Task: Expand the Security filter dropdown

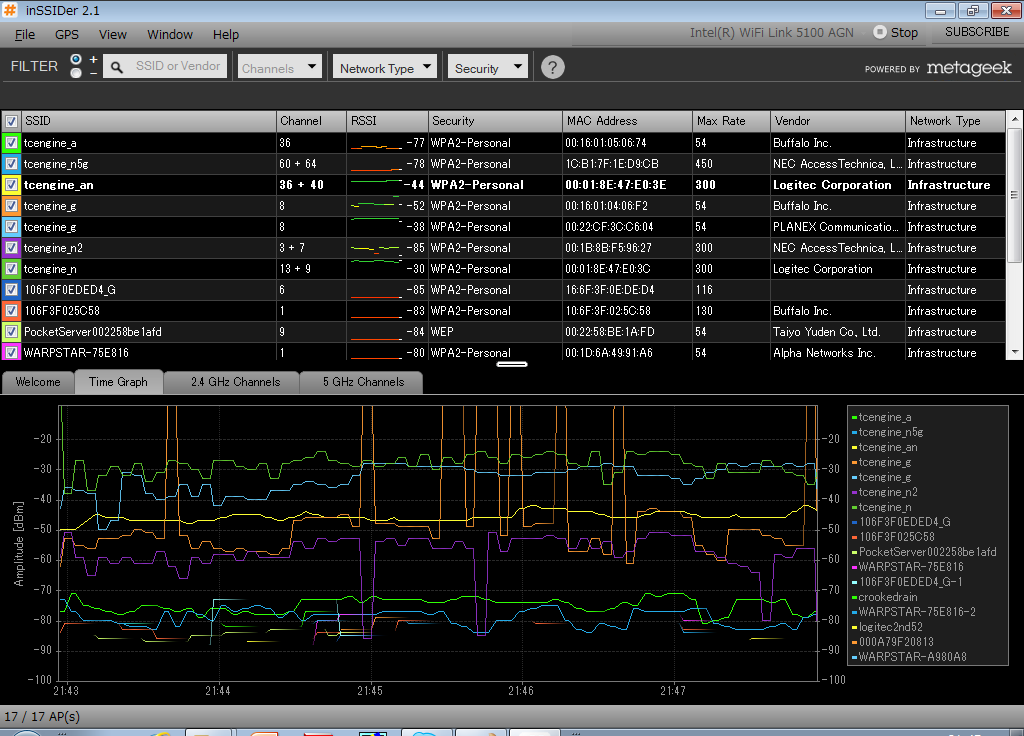Action: [x=488, y=67]
